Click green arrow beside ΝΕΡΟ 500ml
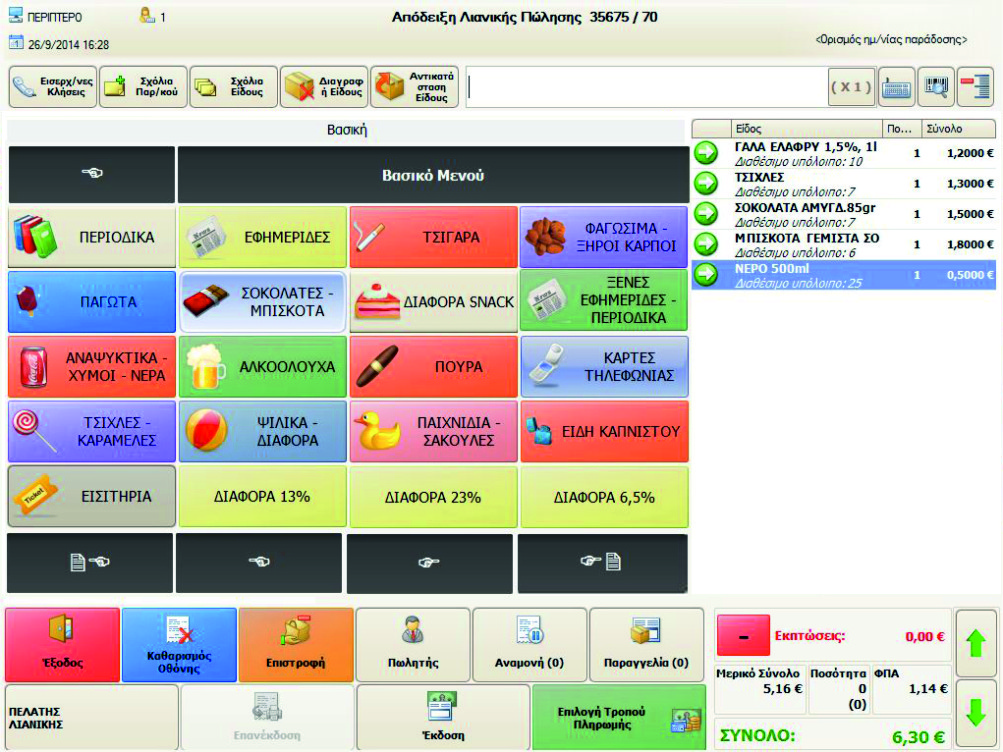Viewport: 1003px width, 752px height. (706, 275)
